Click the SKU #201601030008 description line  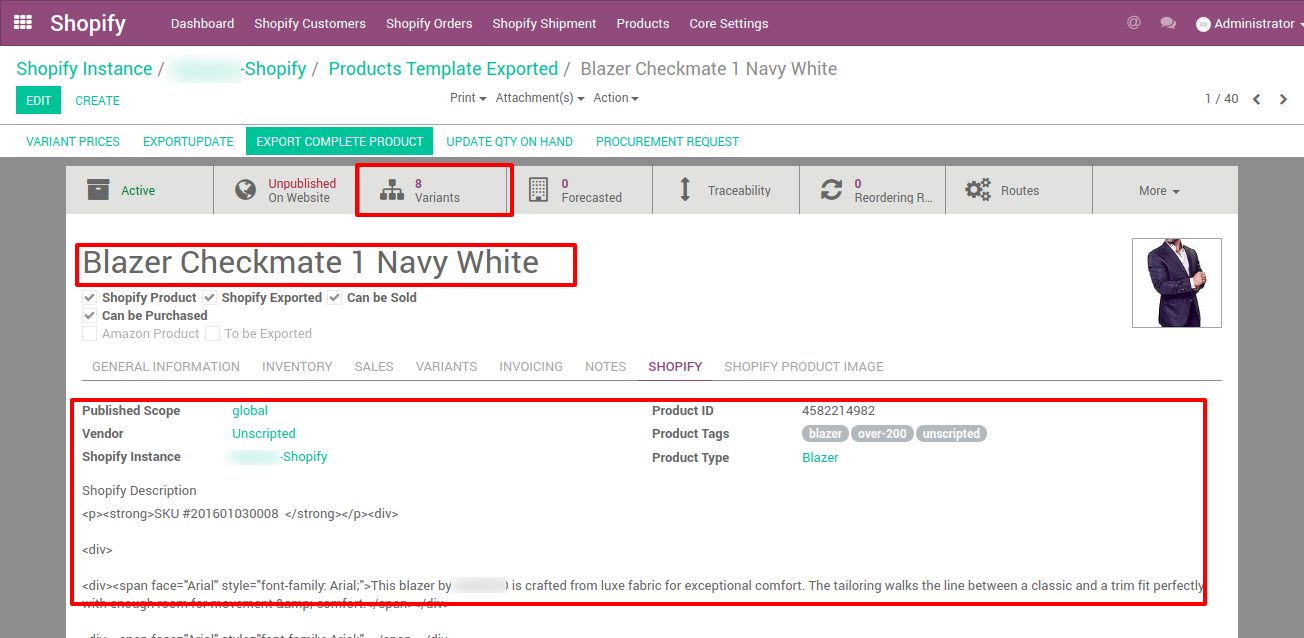(x=240, y=514)
